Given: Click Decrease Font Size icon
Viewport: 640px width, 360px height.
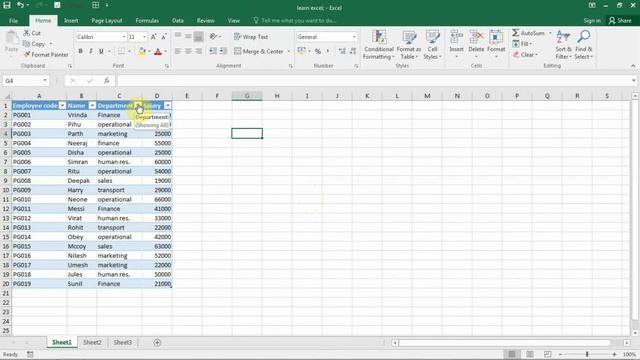Looking at the screenshot, I should tap(164, 37).
